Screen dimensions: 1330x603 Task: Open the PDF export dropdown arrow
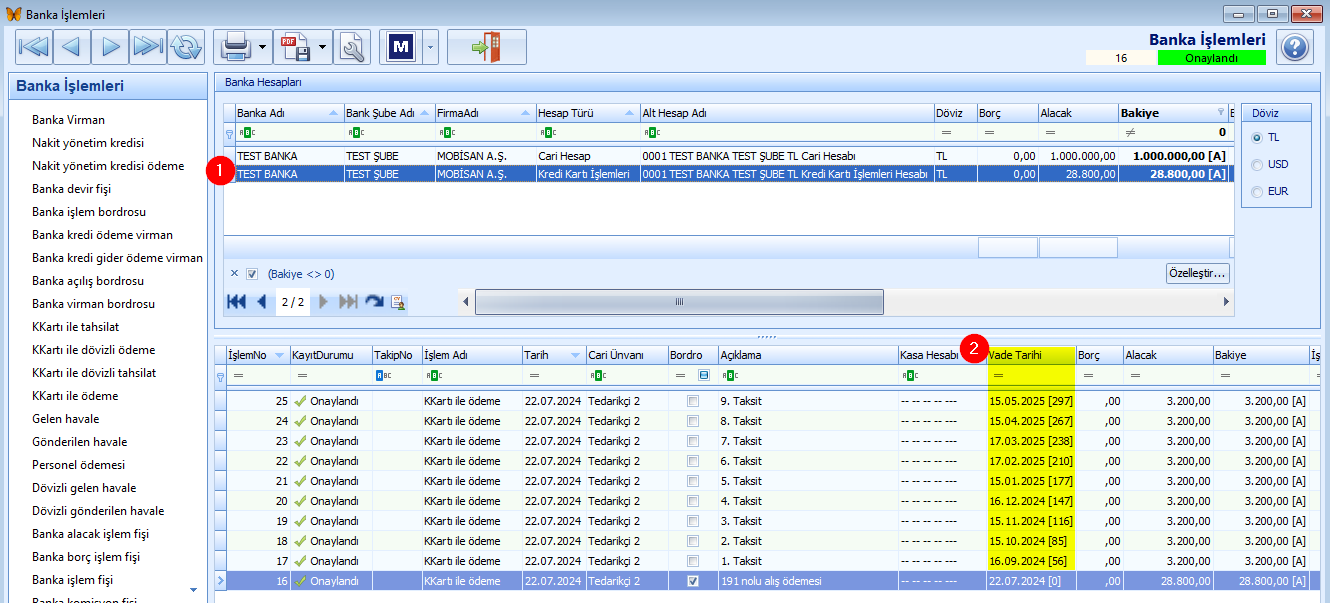(x=323, y=46)
